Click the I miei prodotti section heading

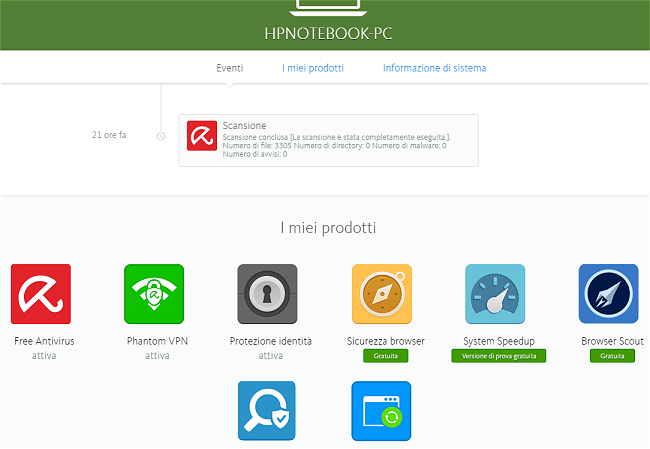click(x=328, y=228)
